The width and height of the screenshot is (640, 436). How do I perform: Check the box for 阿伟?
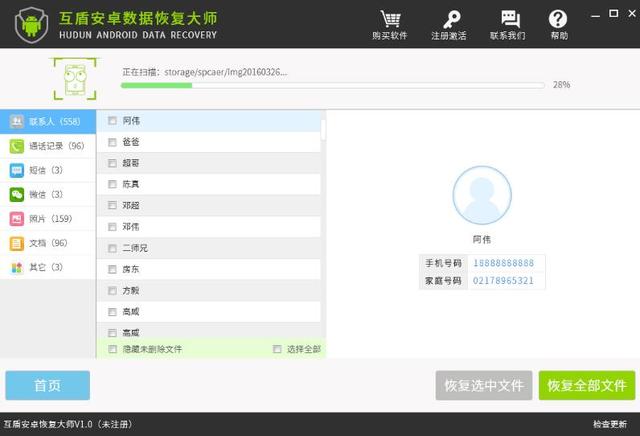pos(112,120)
